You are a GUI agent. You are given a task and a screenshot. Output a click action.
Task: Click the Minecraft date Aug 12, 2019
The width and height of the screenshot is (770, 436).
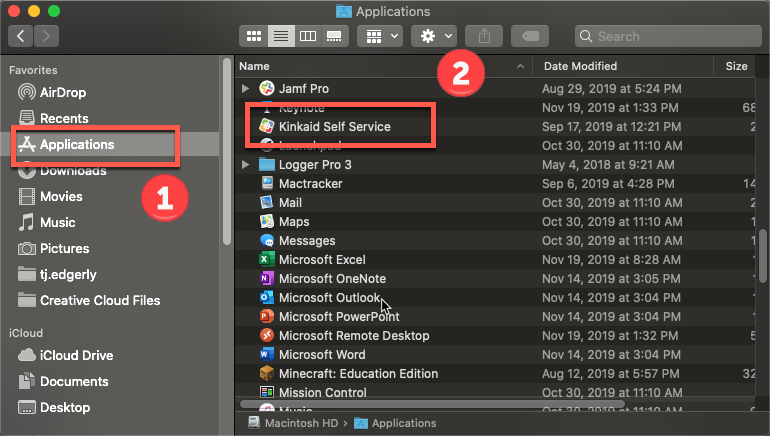click(x=611, y=374)
